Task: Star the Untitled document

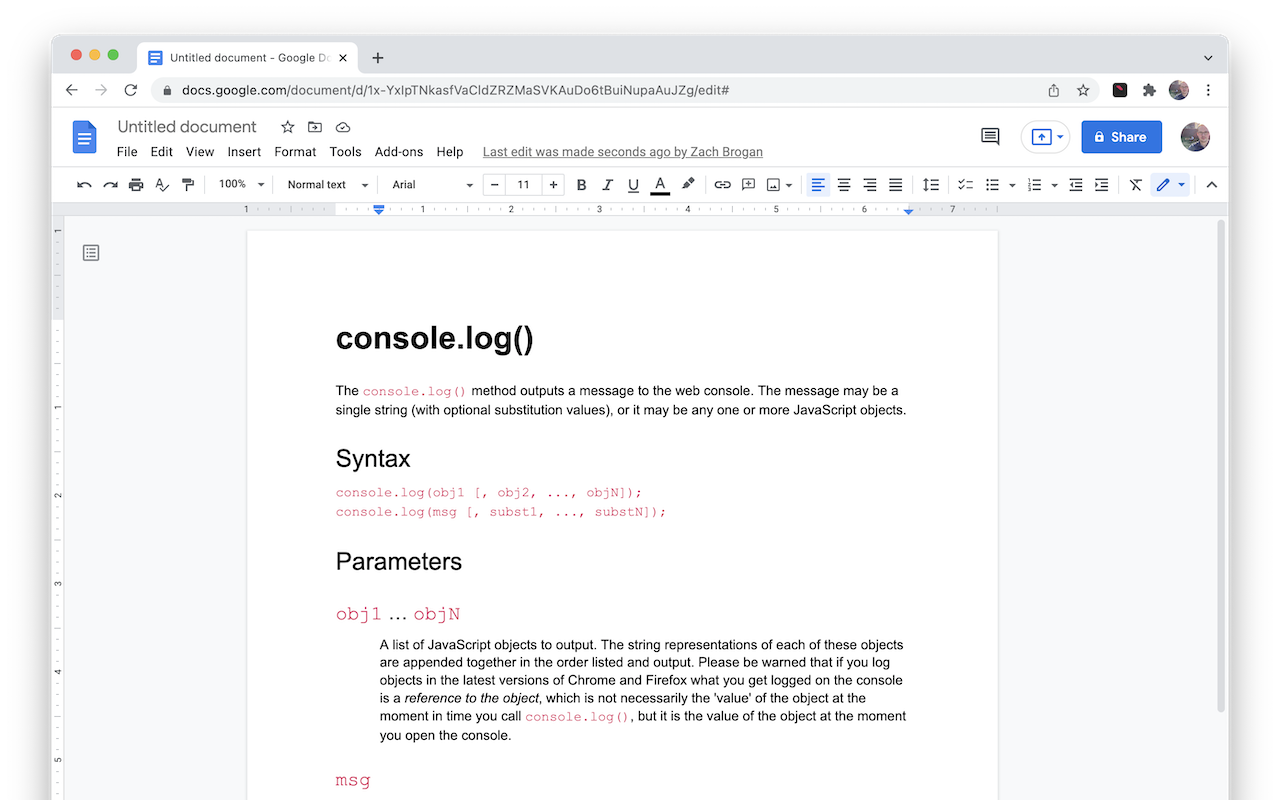Action: (287, 127)
